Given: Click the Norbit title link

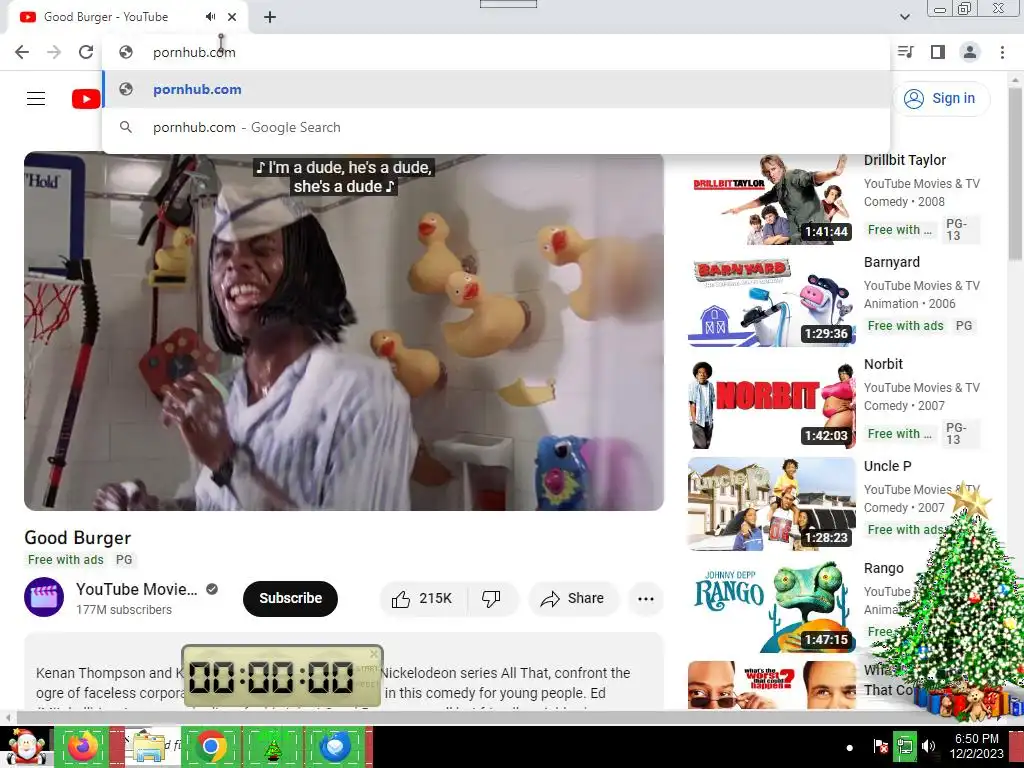Looking at the screenshot, I should 884,364.
